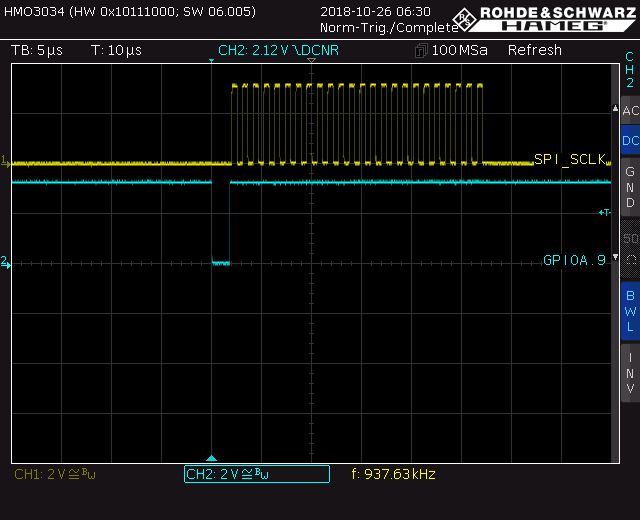Image resolution: width=640 pixels, height=520 pixels.
Task: Click the HMO3034 device info header
Action: pos(130,11)
